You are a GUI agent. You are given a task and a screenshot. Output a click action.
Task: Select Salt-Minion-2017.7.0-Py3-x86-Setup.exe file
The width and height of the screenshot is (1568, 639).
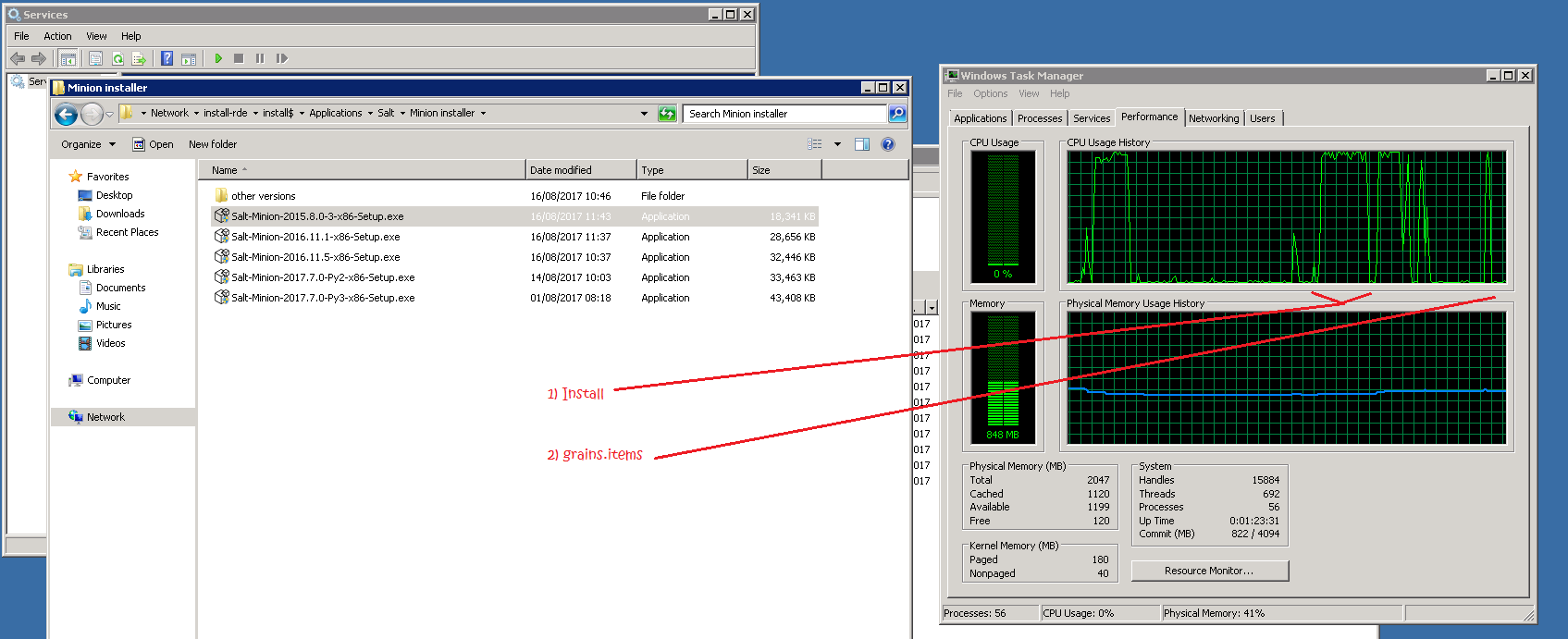(514, 298)
